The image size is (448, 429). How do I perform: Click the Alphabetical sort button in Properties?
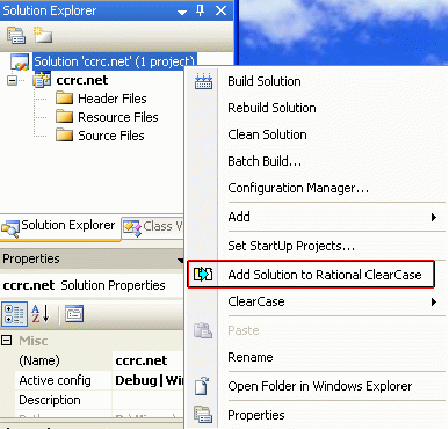pos(40,314)
